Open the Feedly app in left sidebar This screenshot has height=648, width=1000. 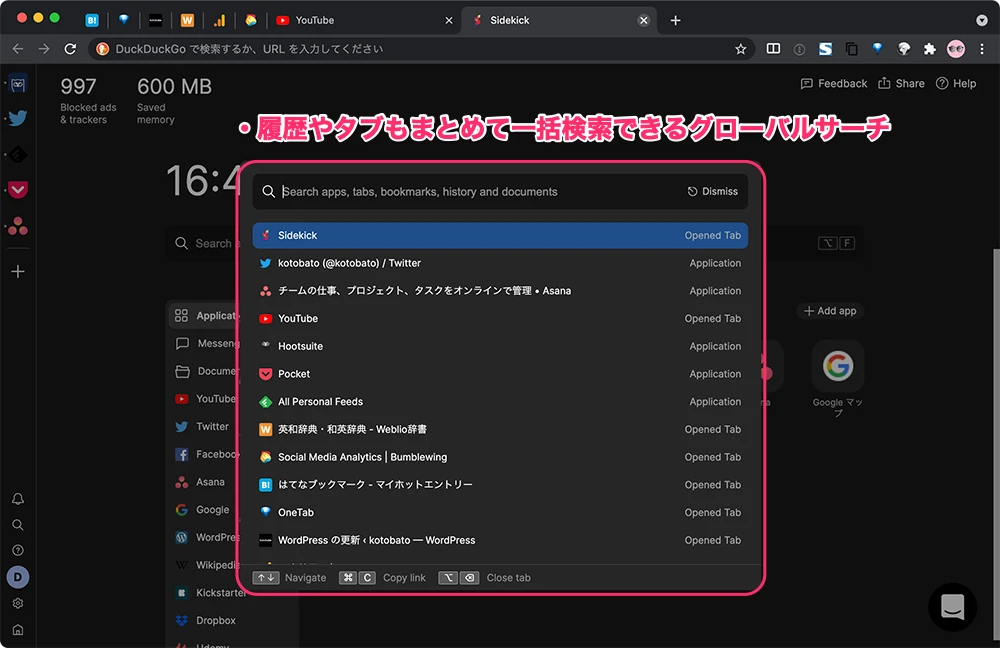tap(18, 154)
